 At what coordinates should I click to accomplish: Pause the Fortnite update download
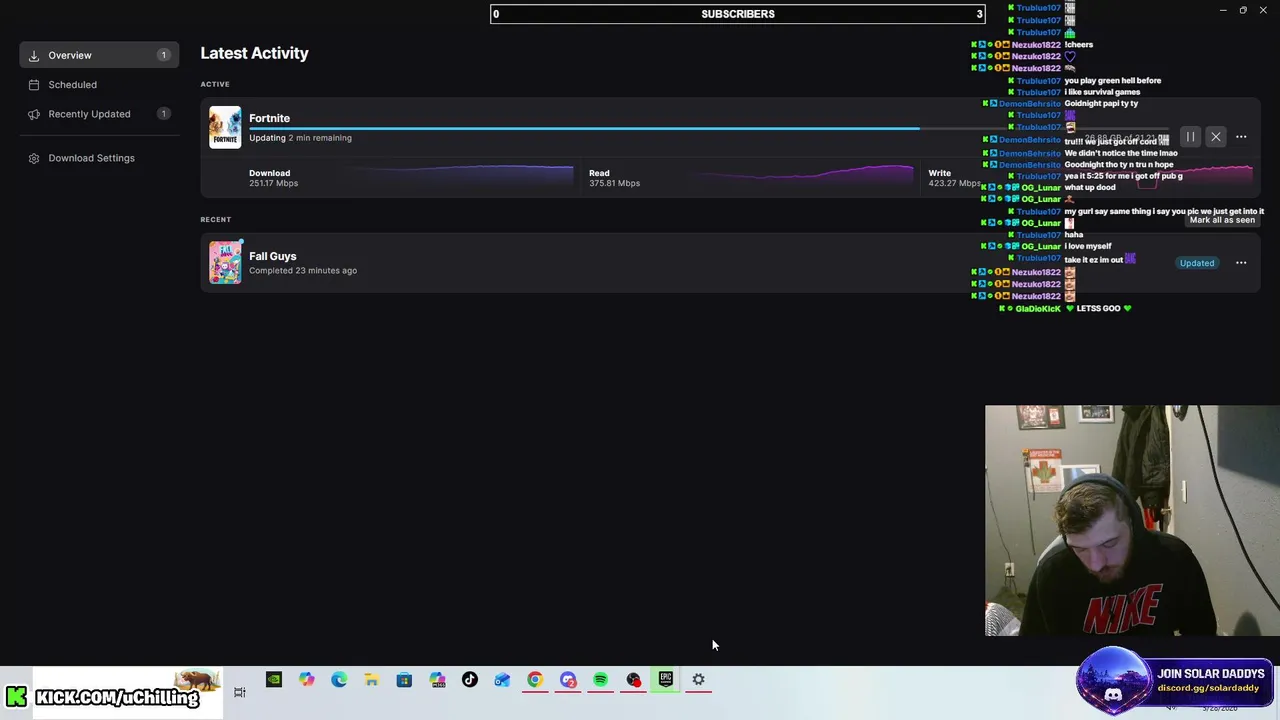[x=1190, y=137]
